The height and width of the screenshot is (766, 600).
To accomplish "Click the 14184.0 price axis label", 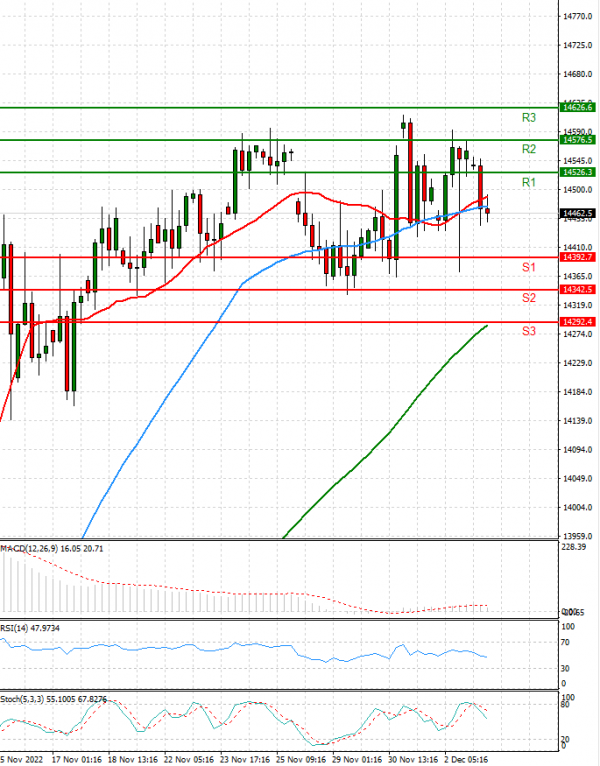I will (578, 392).
